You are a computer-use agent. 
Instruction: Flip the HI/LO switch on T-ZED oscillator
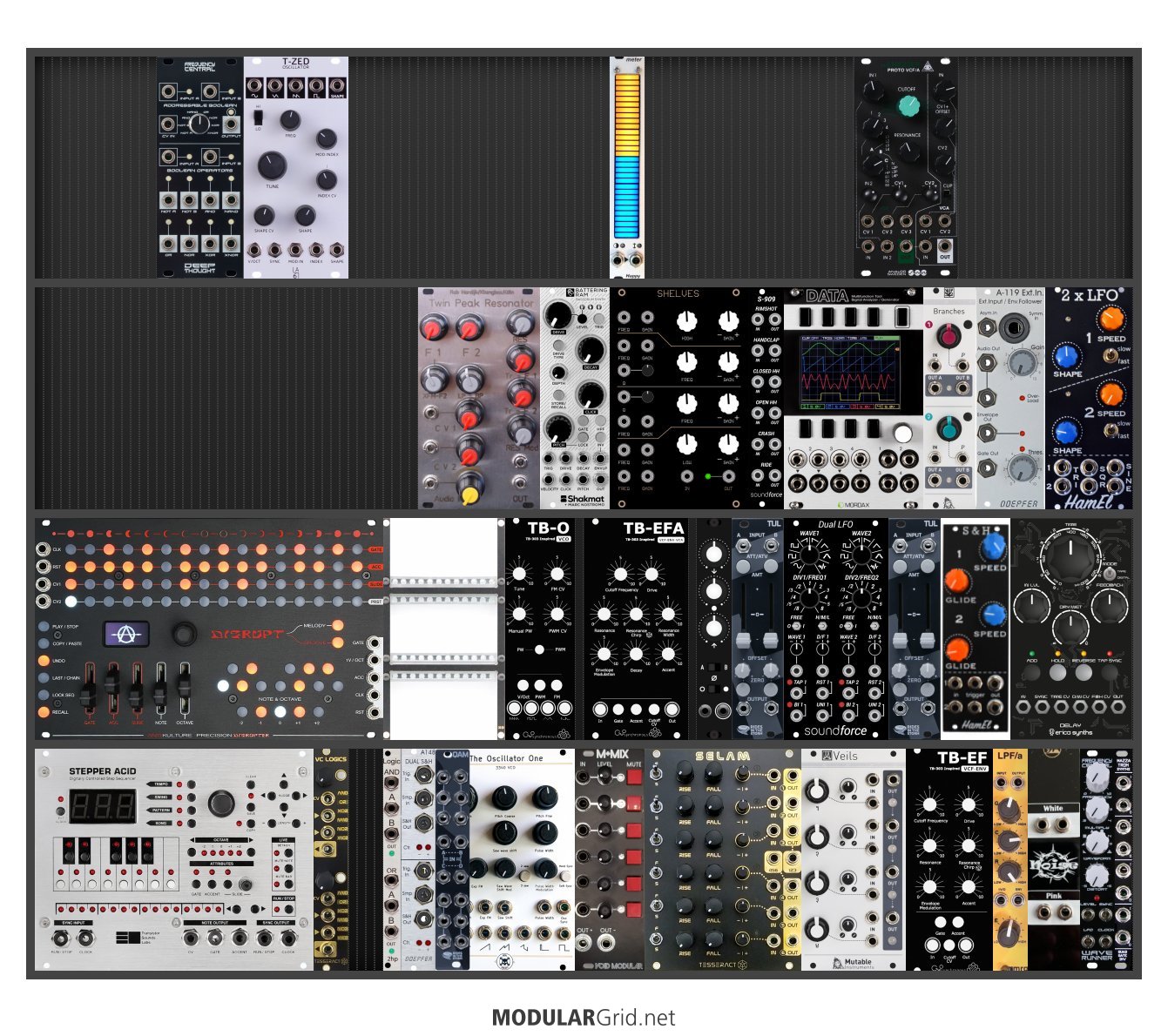tap(259, 116)
